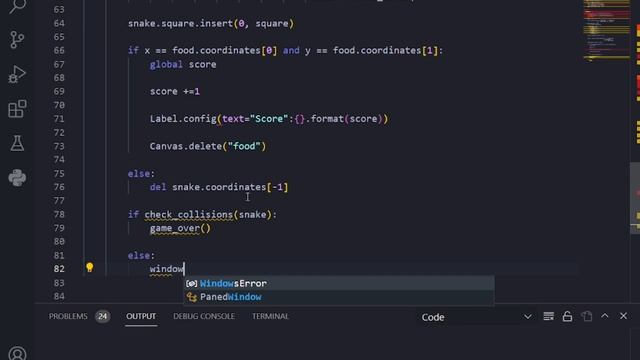Place cursor on 'snake.square.insert(0, square)'
This screenshot has width=640, height=360.
pos(211,24)
